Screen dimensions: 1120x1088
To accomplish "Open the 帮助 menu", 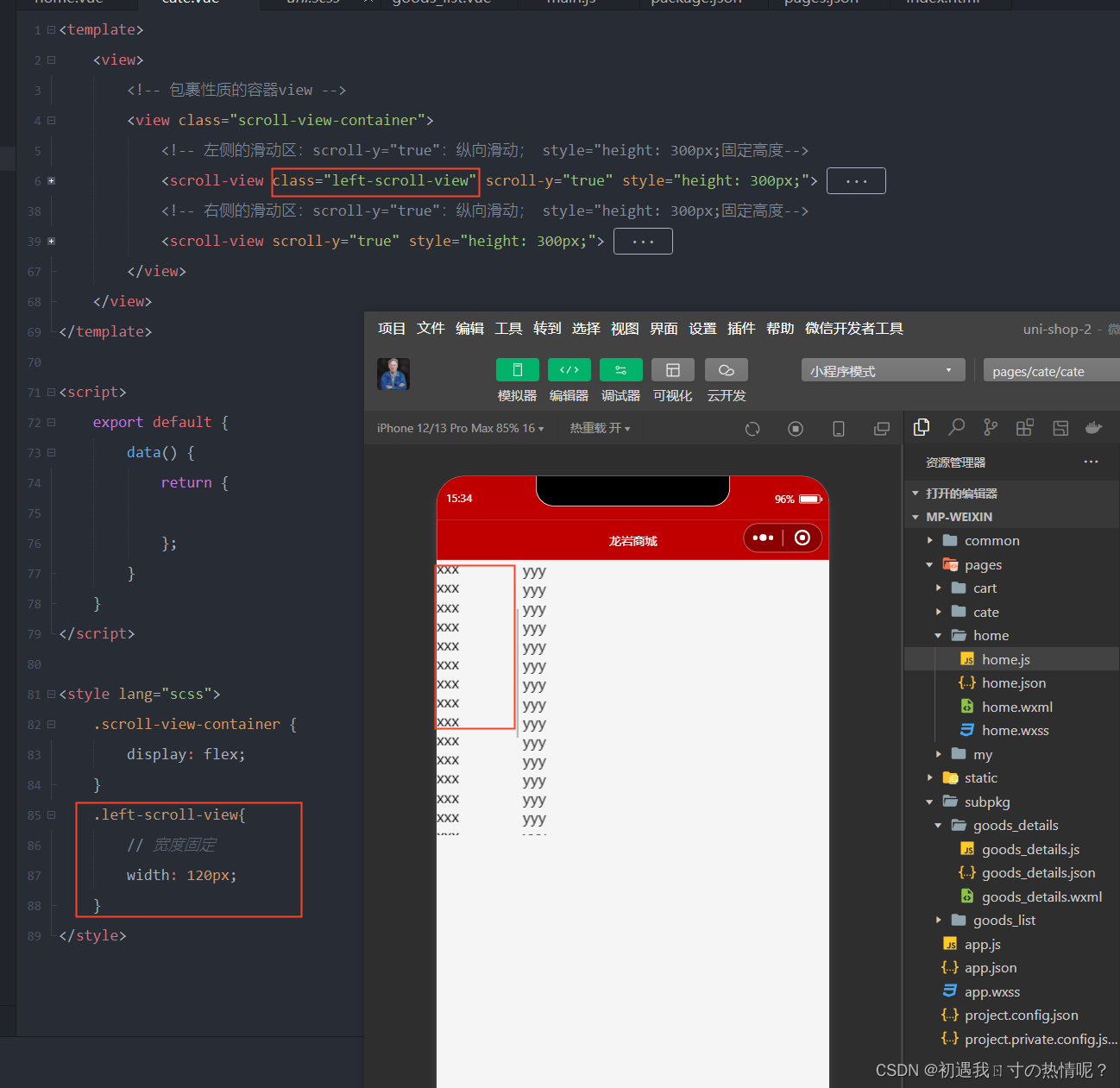I will (780, 328).
